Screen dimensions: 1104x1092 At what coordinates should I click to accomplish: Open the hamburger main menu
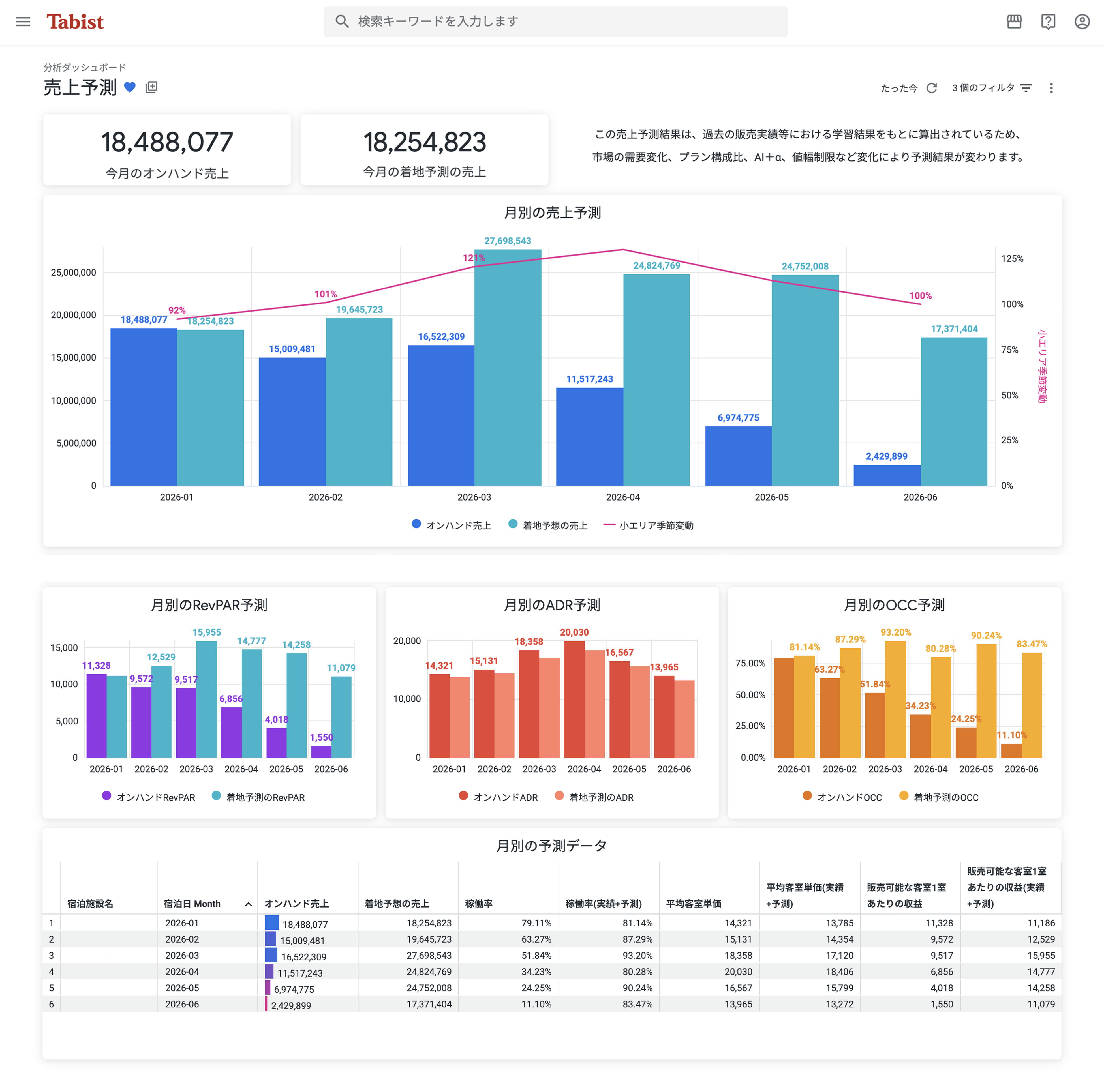[x=23, y=22]
